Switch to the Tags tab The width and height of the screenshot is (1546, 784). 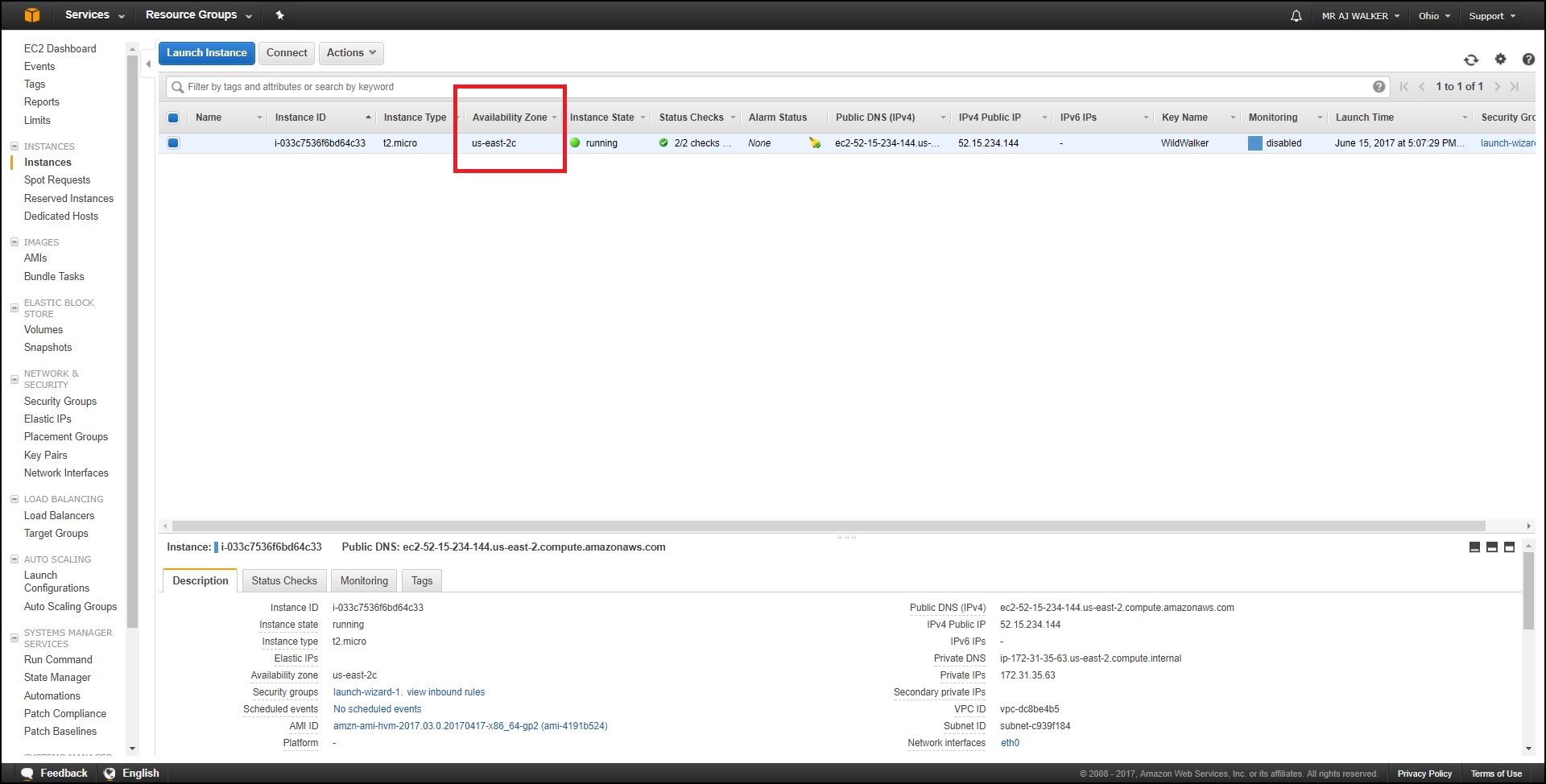(422, 580)
